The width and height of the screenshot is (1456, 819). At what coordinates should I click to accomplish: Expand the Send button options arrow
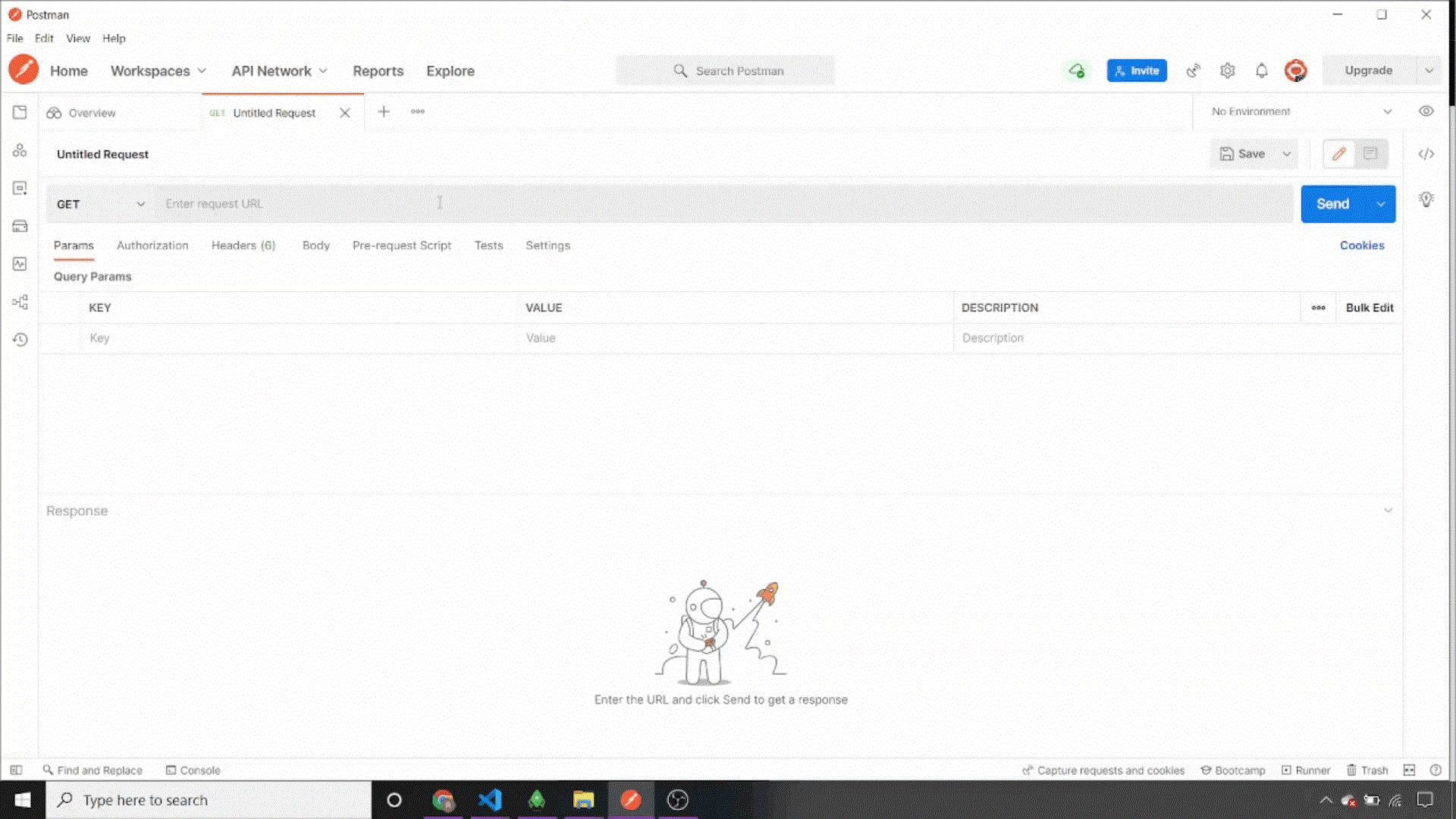click(x=1381, y=204)
